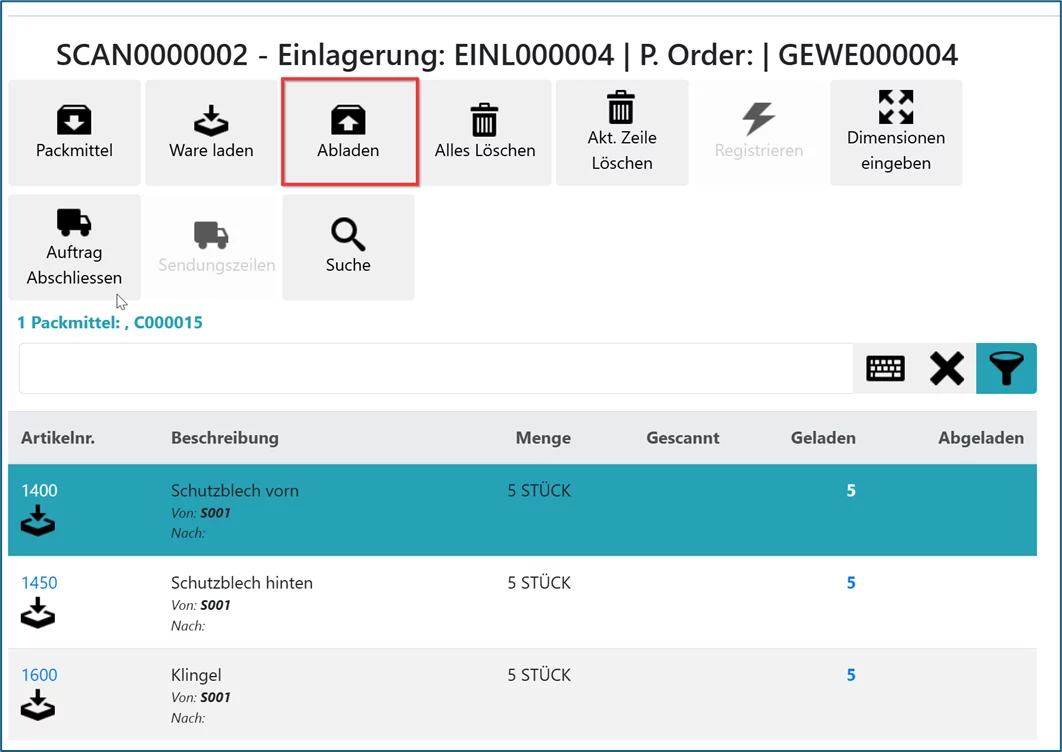Click the load icon under article 1600
Screen dimensions: 1062x752
38,704
